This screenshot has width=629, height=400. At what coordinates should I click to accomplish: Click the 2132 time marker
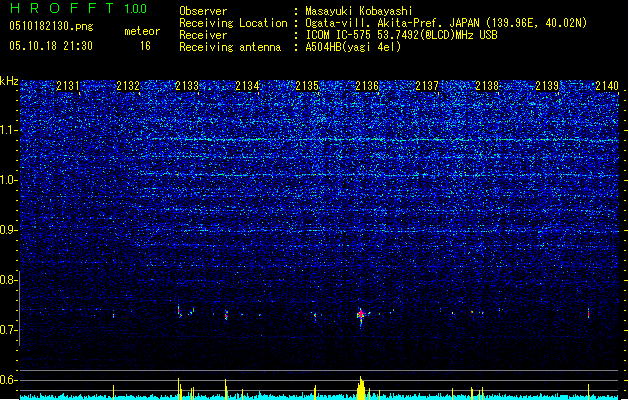click(128, 85)
